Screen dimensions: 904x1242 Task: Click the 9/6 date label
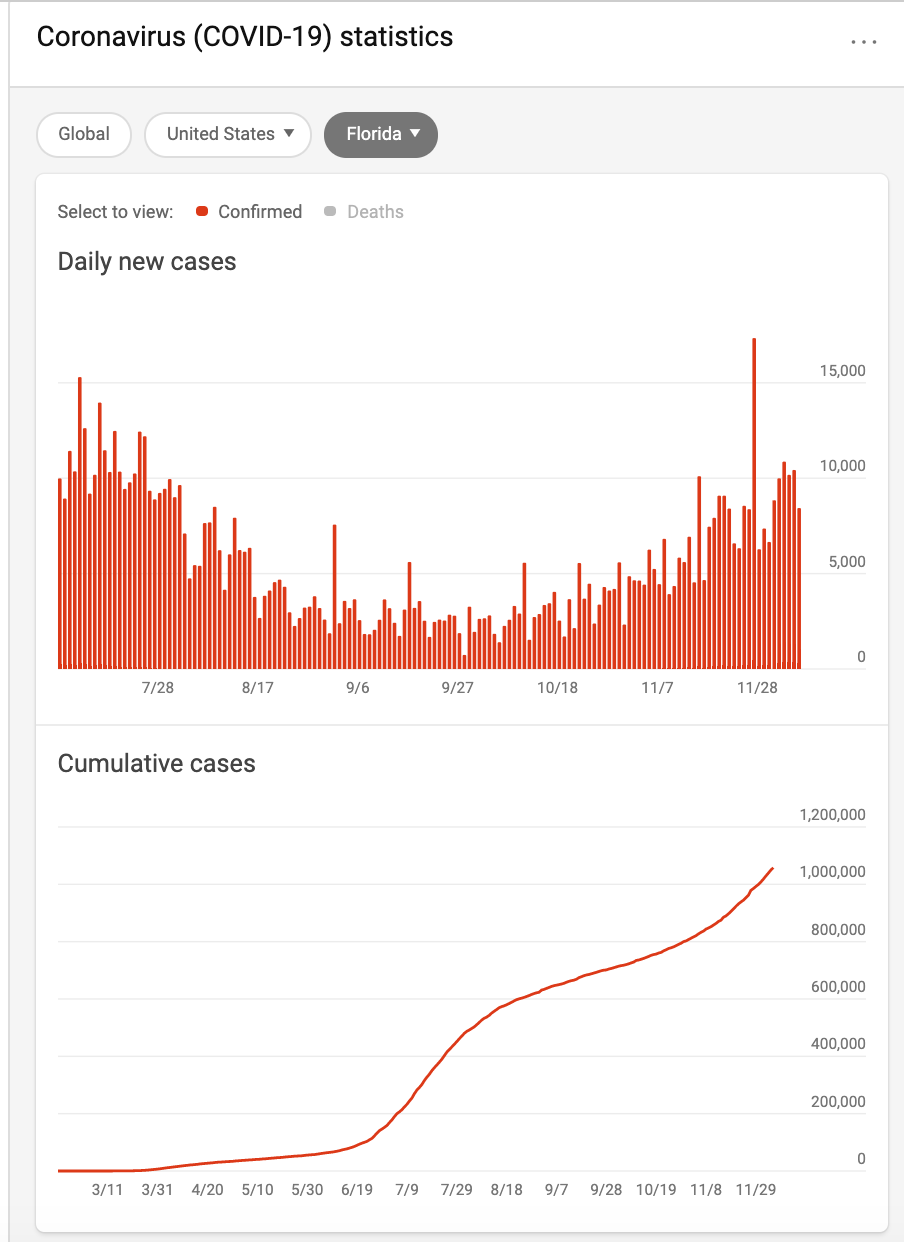point(358,688)
